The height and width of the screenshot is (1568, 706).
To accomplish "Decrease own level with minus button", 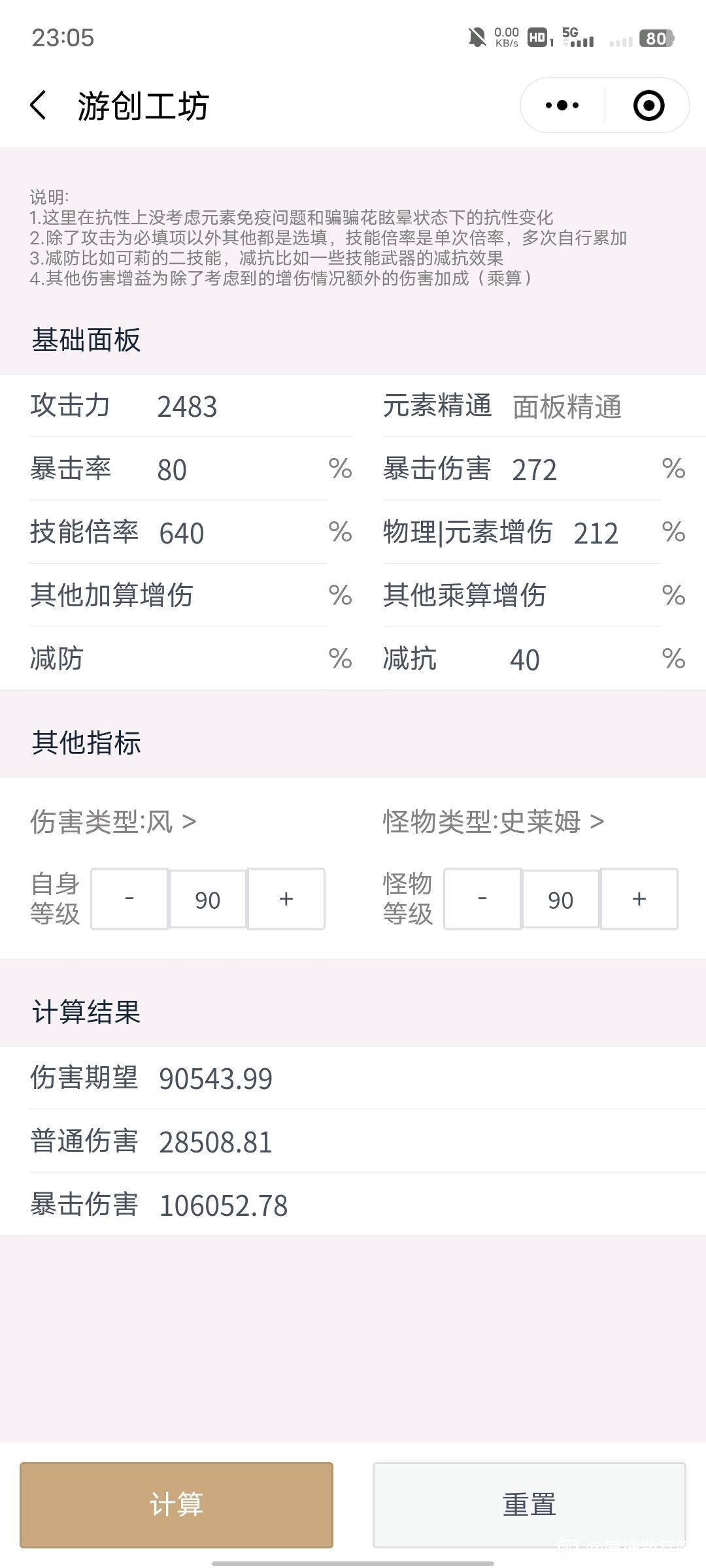I will [129, 899].
